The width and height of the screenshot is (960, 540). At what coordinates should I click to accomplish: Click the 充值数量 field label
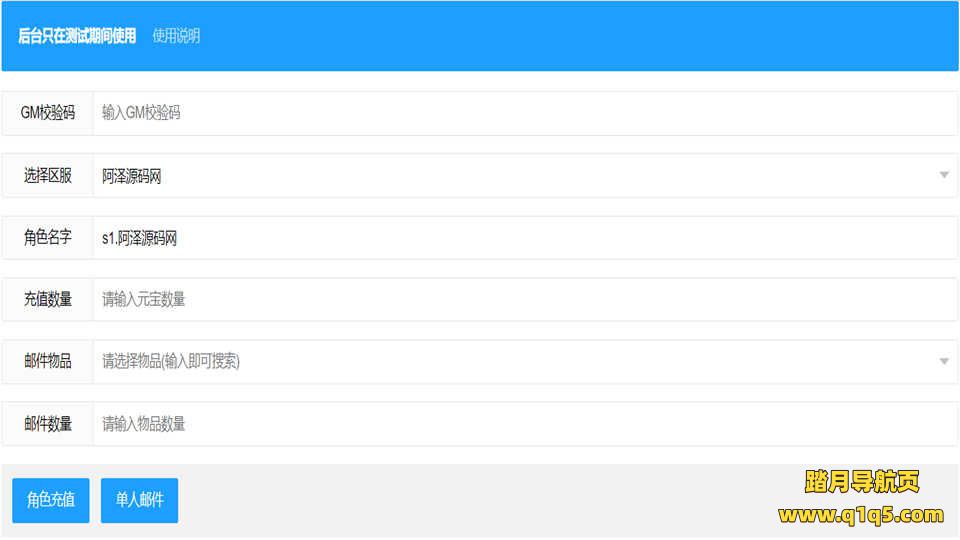48,300
